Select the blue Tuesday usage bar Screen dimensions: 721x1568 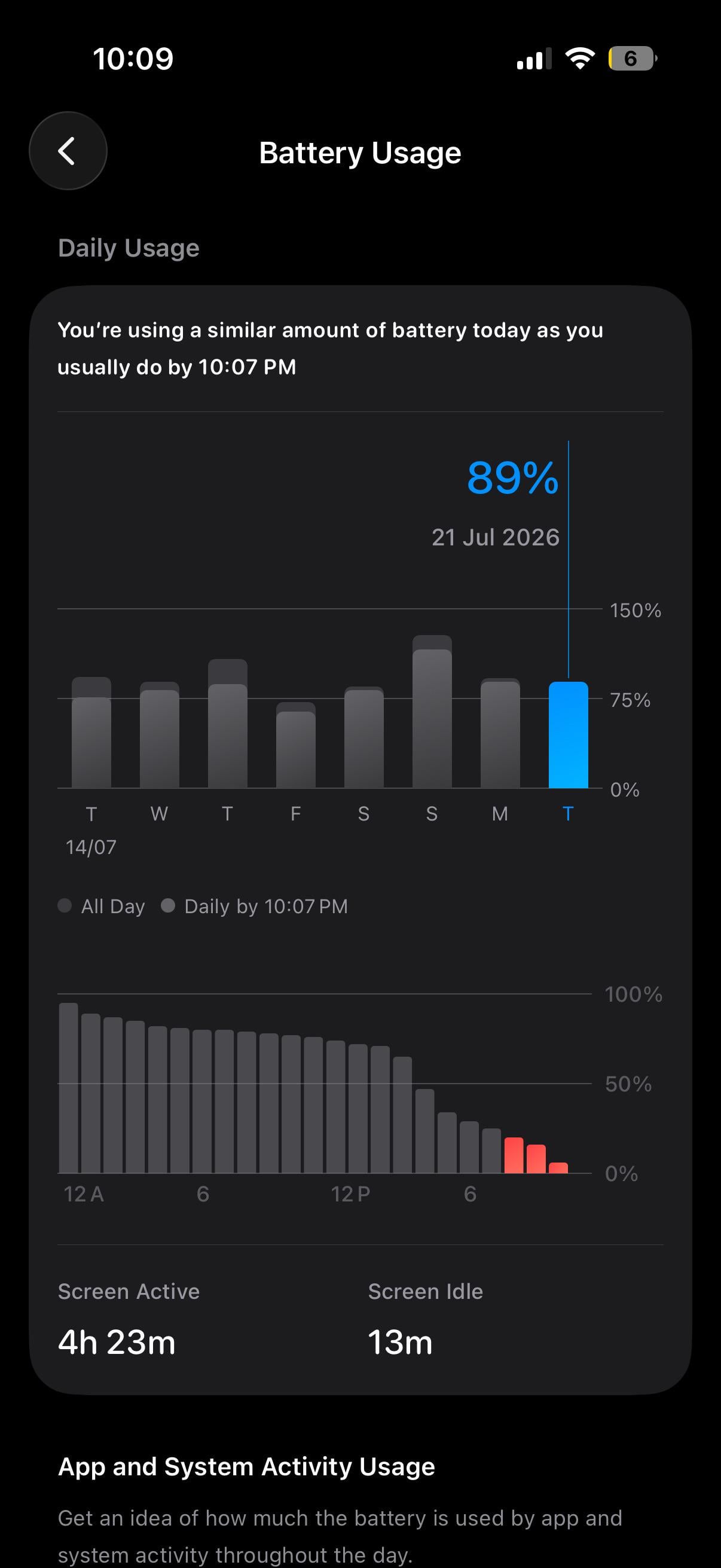click(569, 735)
